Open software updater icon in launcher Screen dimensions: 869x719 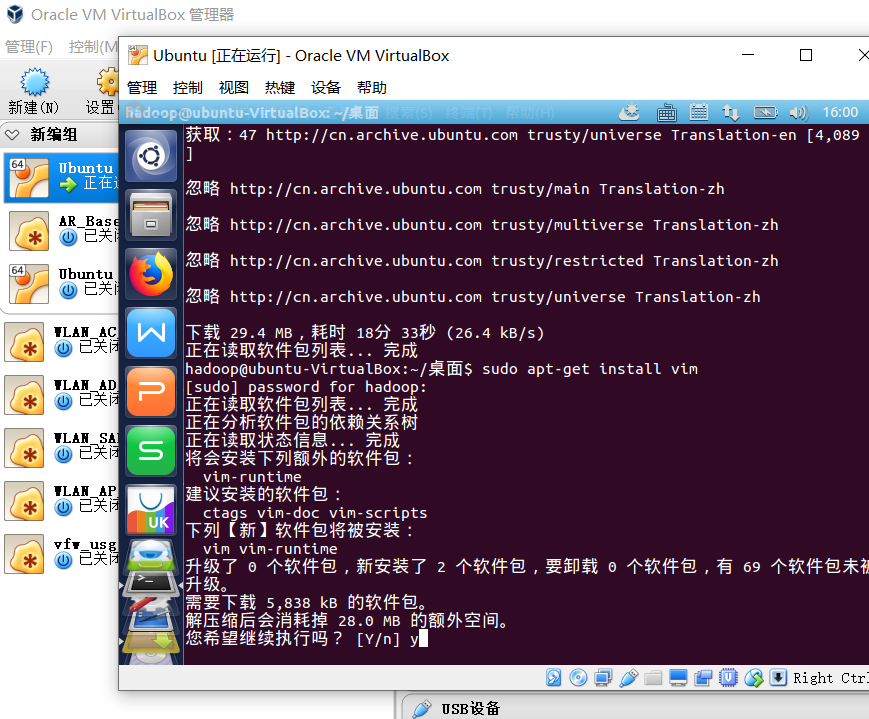point(151,640)
